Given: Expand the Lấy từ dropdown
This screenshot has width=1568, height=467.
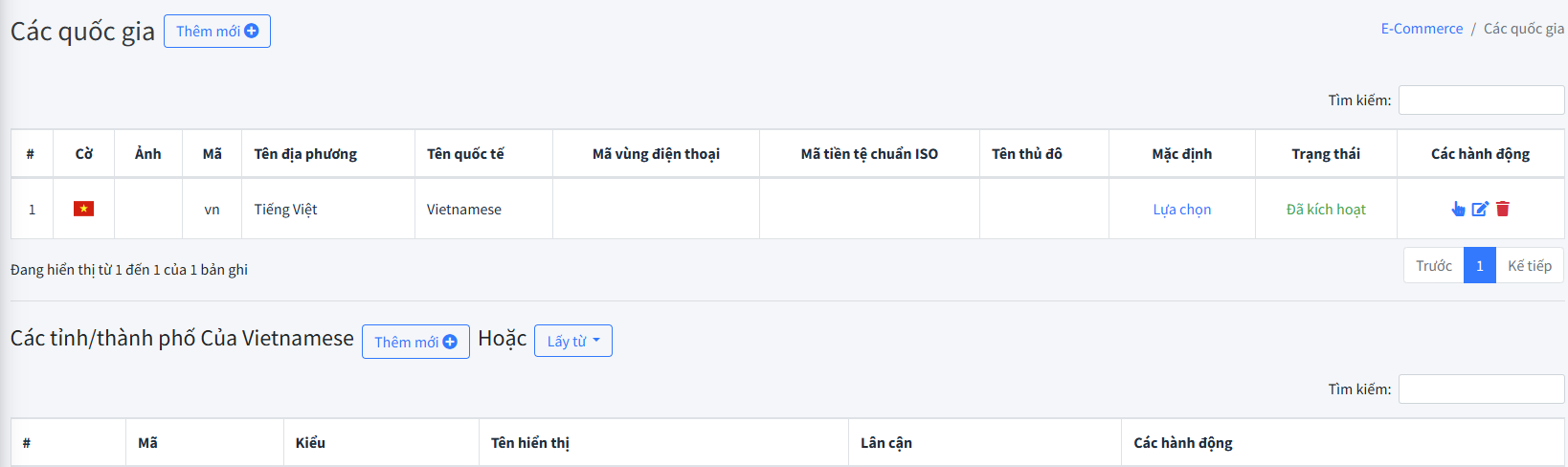Looking at the screenshot, I should [x=572, y=341].
